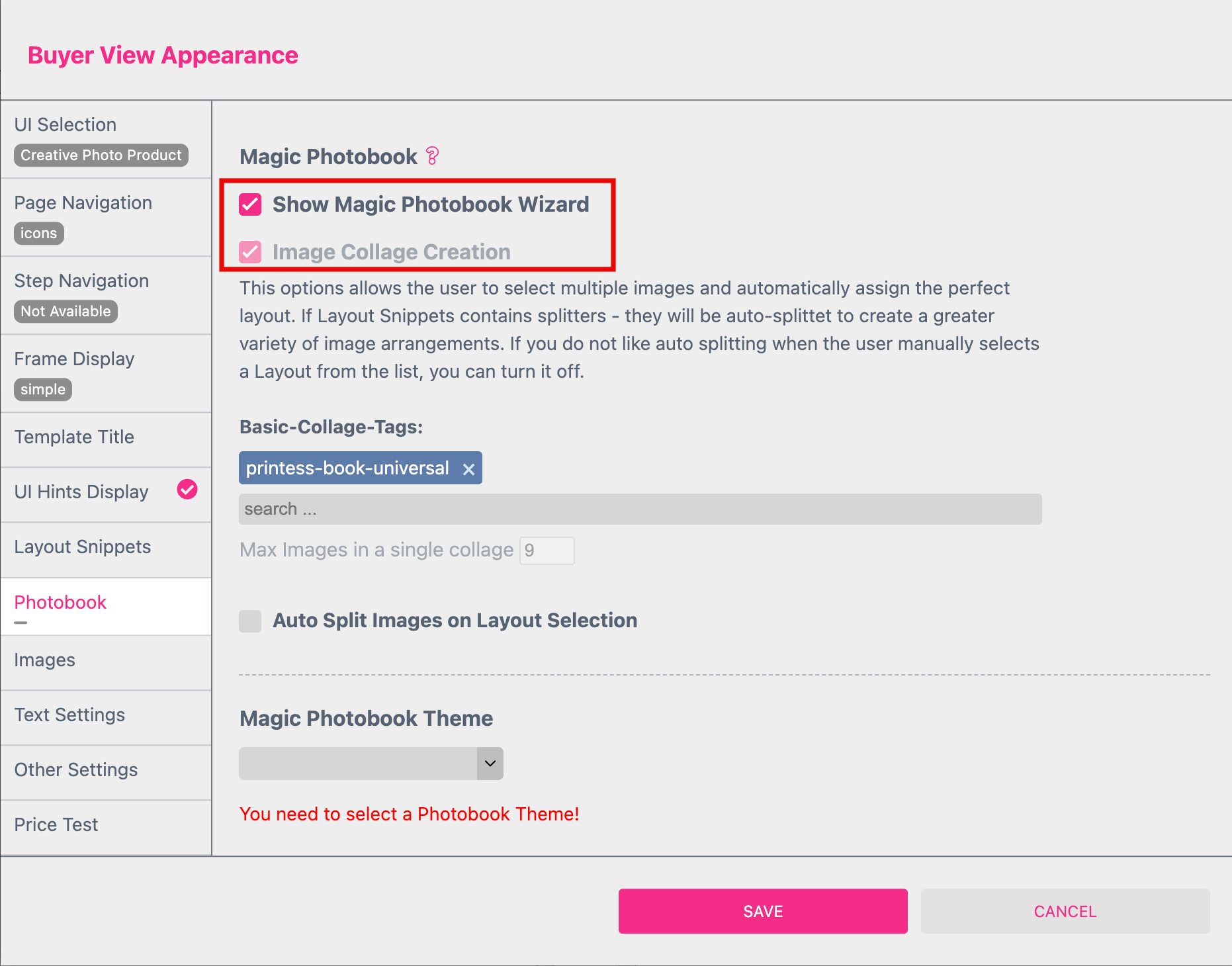The height and width of the screenshot is (966, 1232).
Task: Click the Basic-Collage-Tags search field
Action: (639, 509)
